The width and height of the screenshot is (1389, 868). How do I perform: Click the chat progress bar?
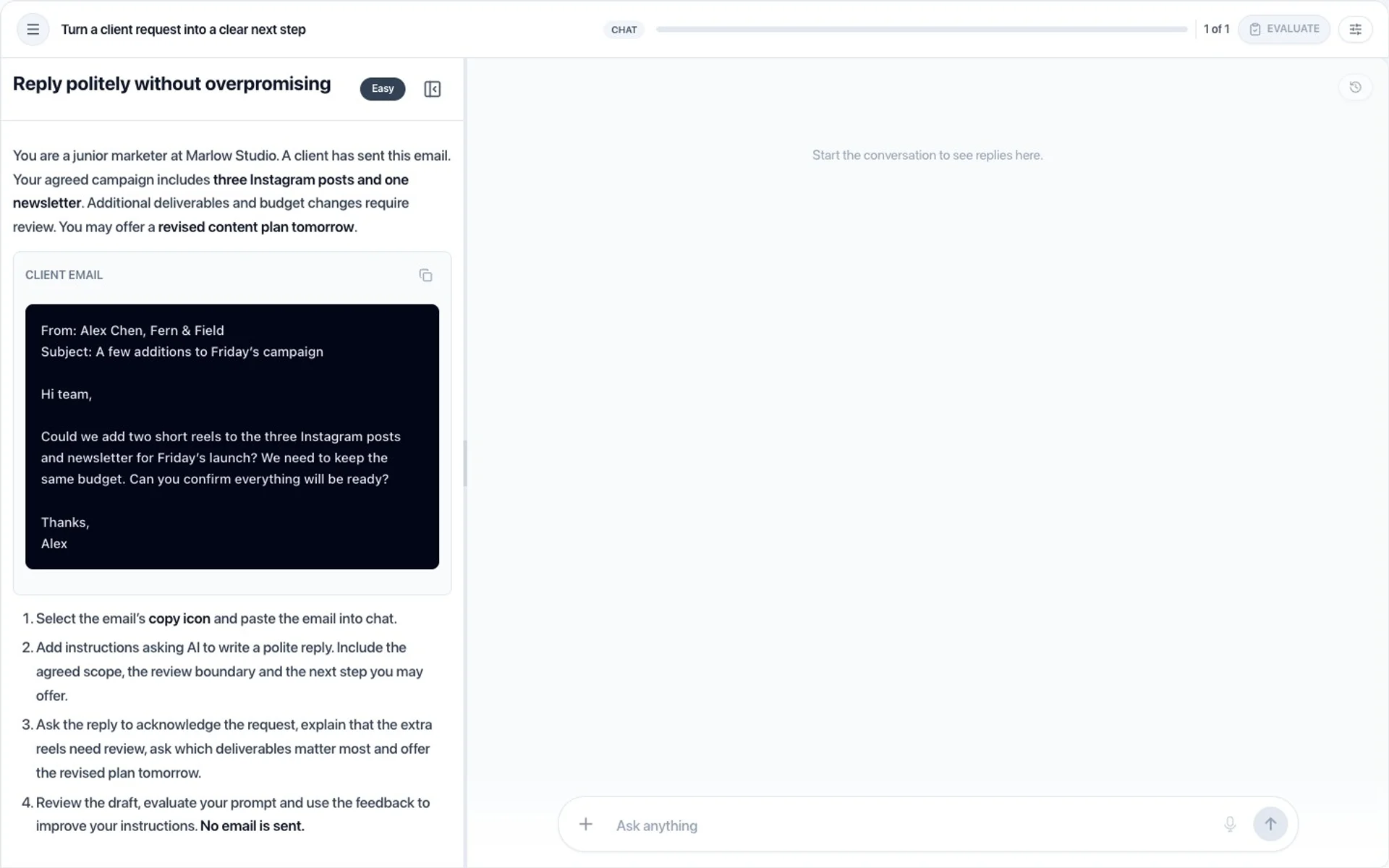click(922, 30)
